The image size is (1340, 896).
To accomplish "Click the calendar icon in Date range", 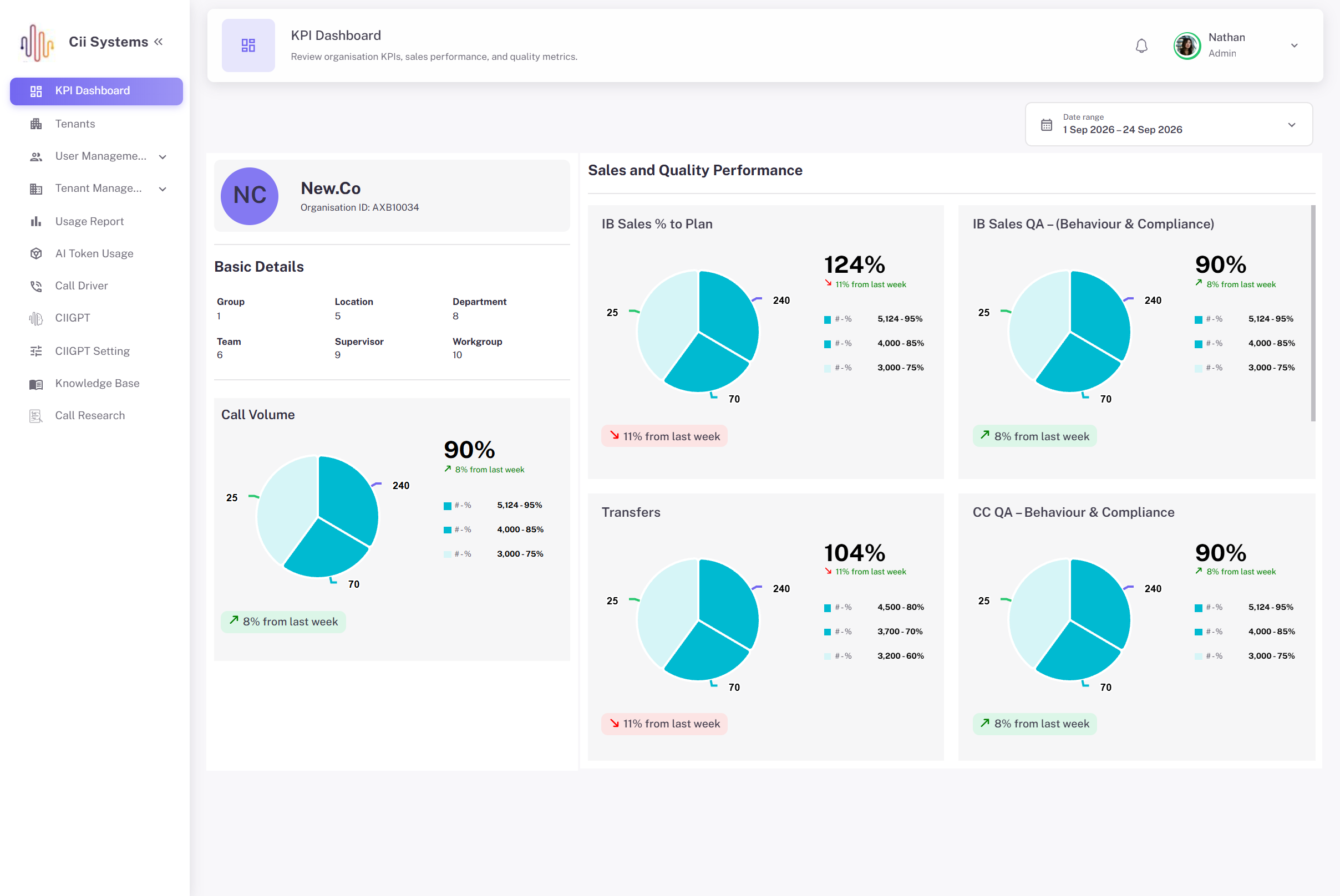I will (1046, 125).
